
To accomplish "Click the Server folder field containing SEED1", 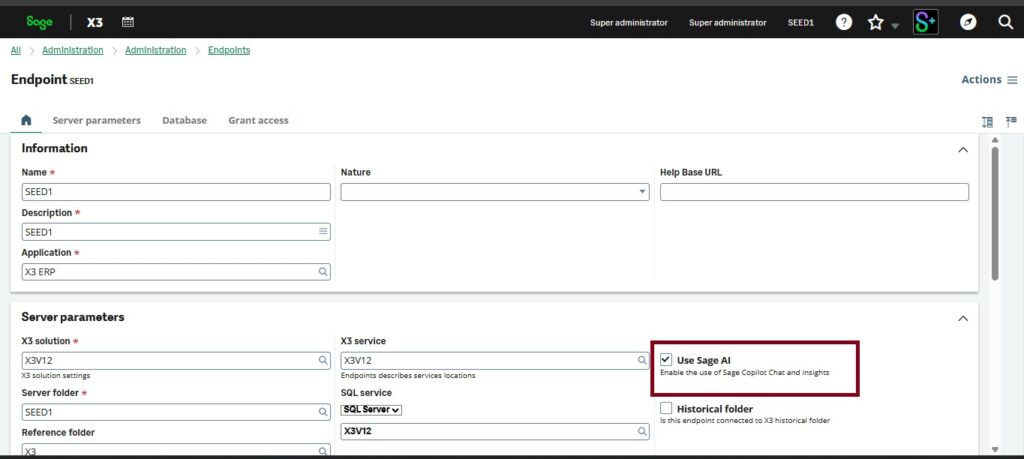I will [x=176, y=412].
